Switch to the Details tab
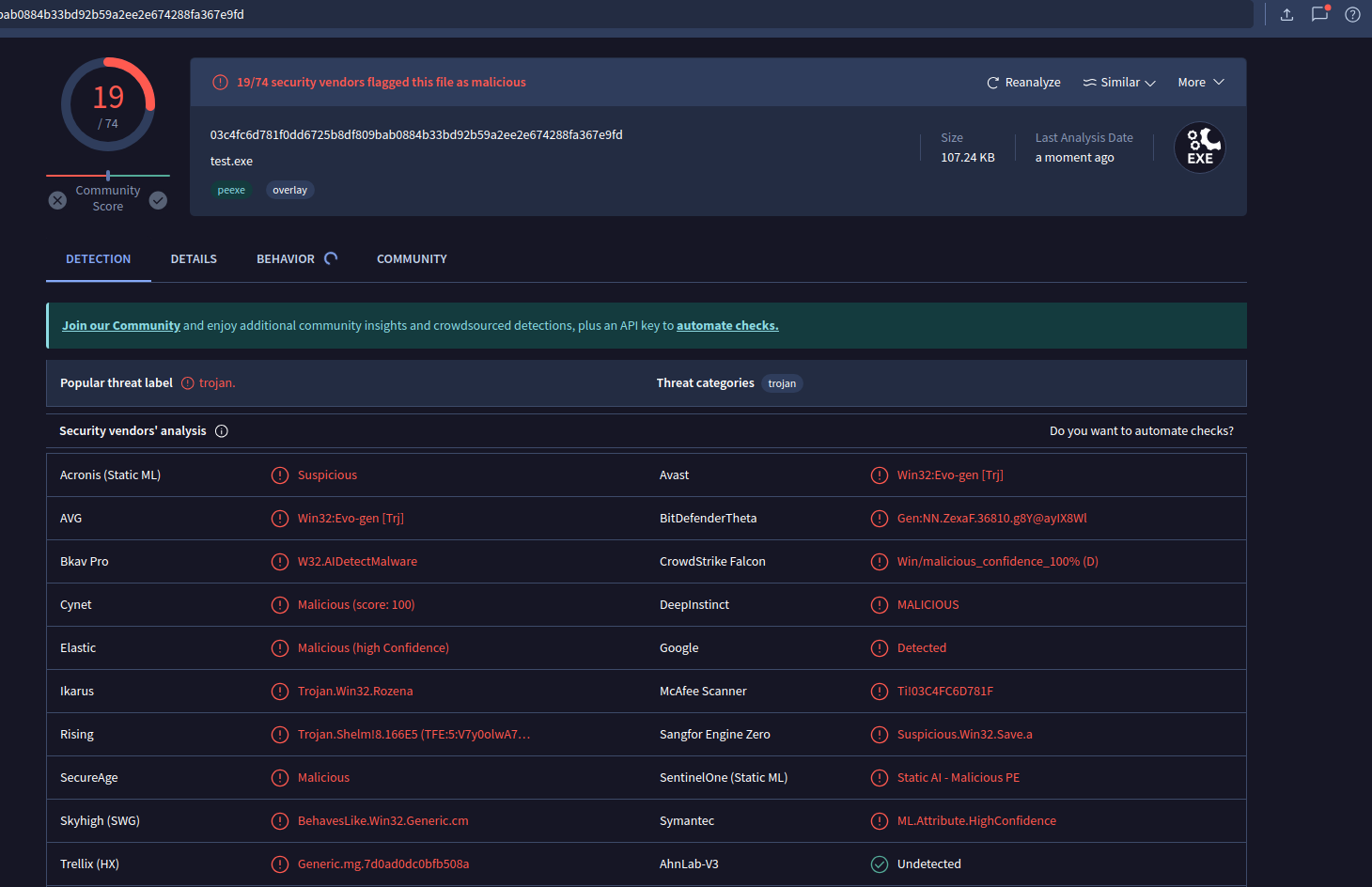Image resolution: width=1372 pixels, height=887 pixels. [x=194, y=259]
